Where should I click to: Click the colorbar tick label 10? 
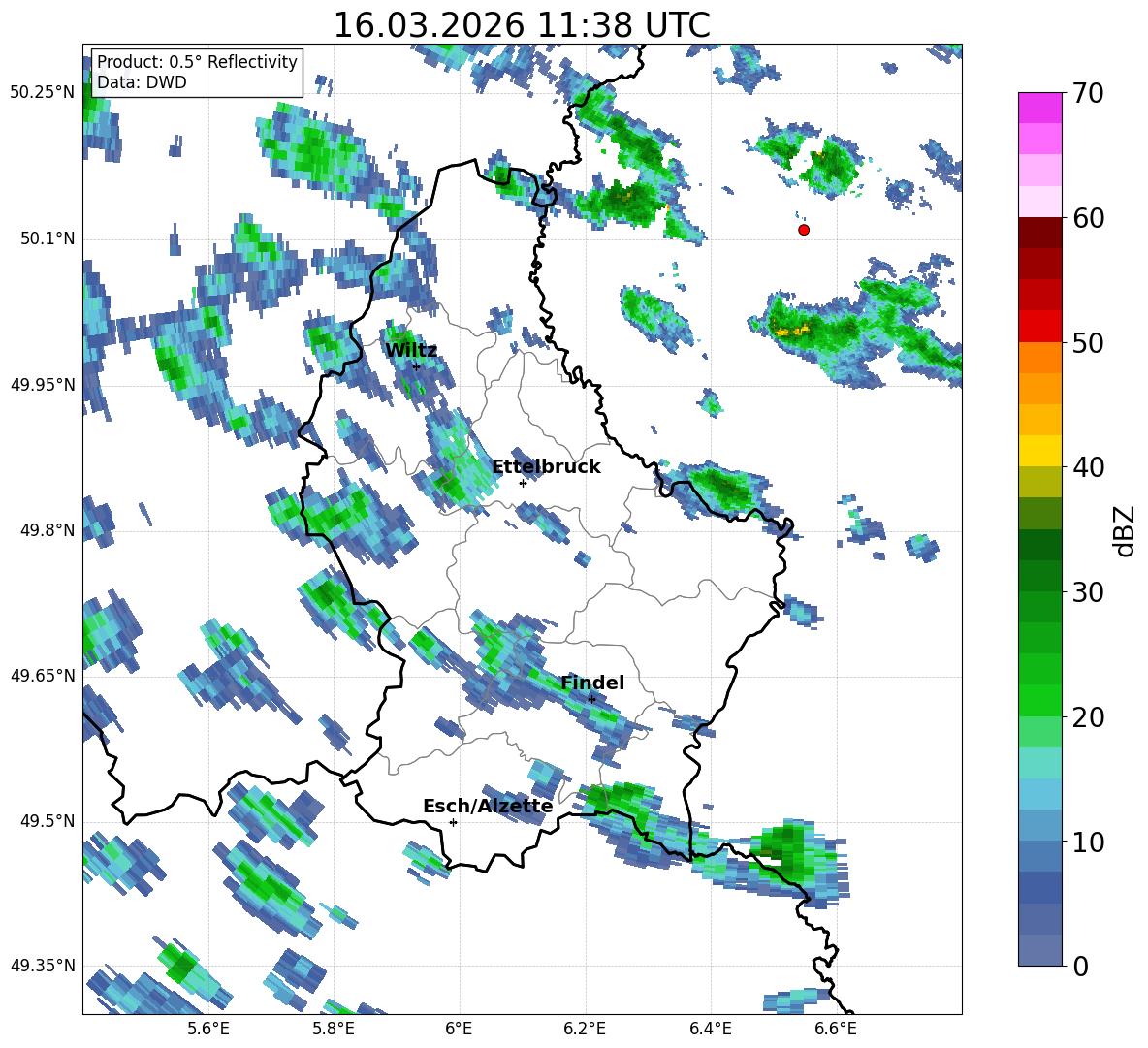[1088, 842]
